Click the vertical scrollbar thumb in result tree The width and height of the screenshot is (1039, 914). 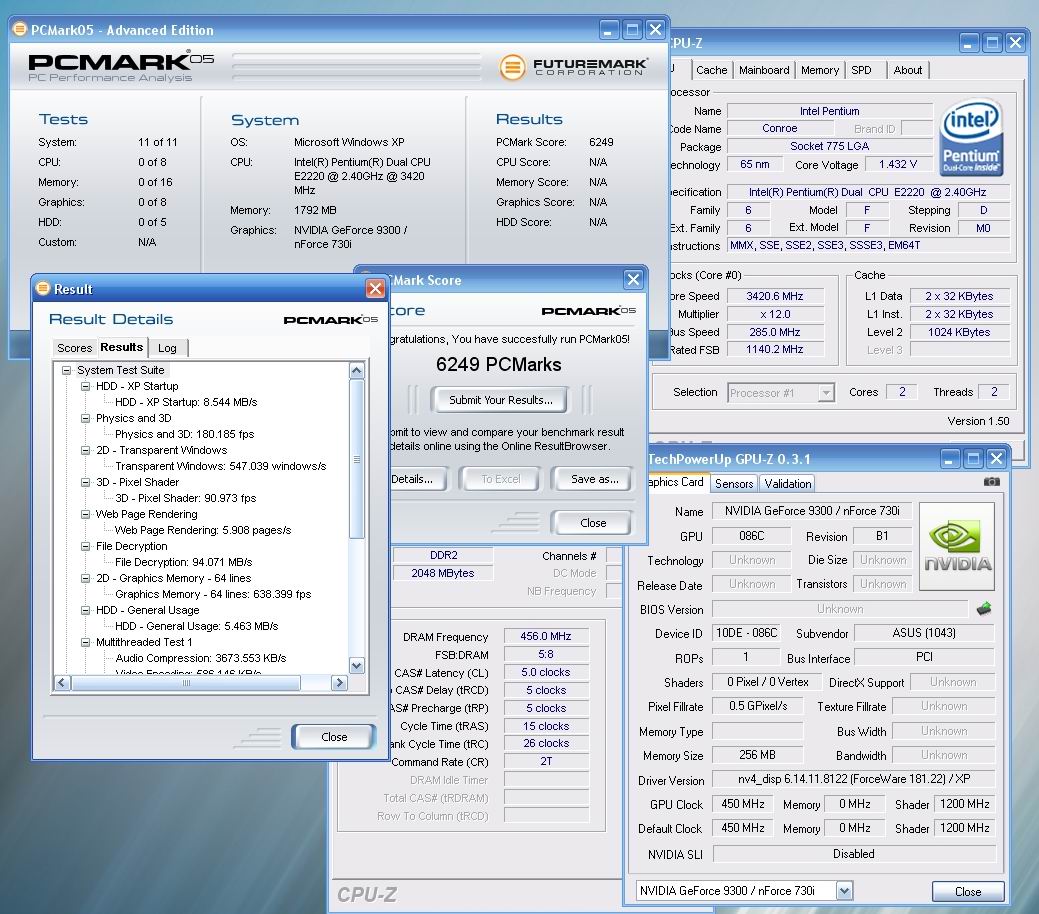coord(356,459)
